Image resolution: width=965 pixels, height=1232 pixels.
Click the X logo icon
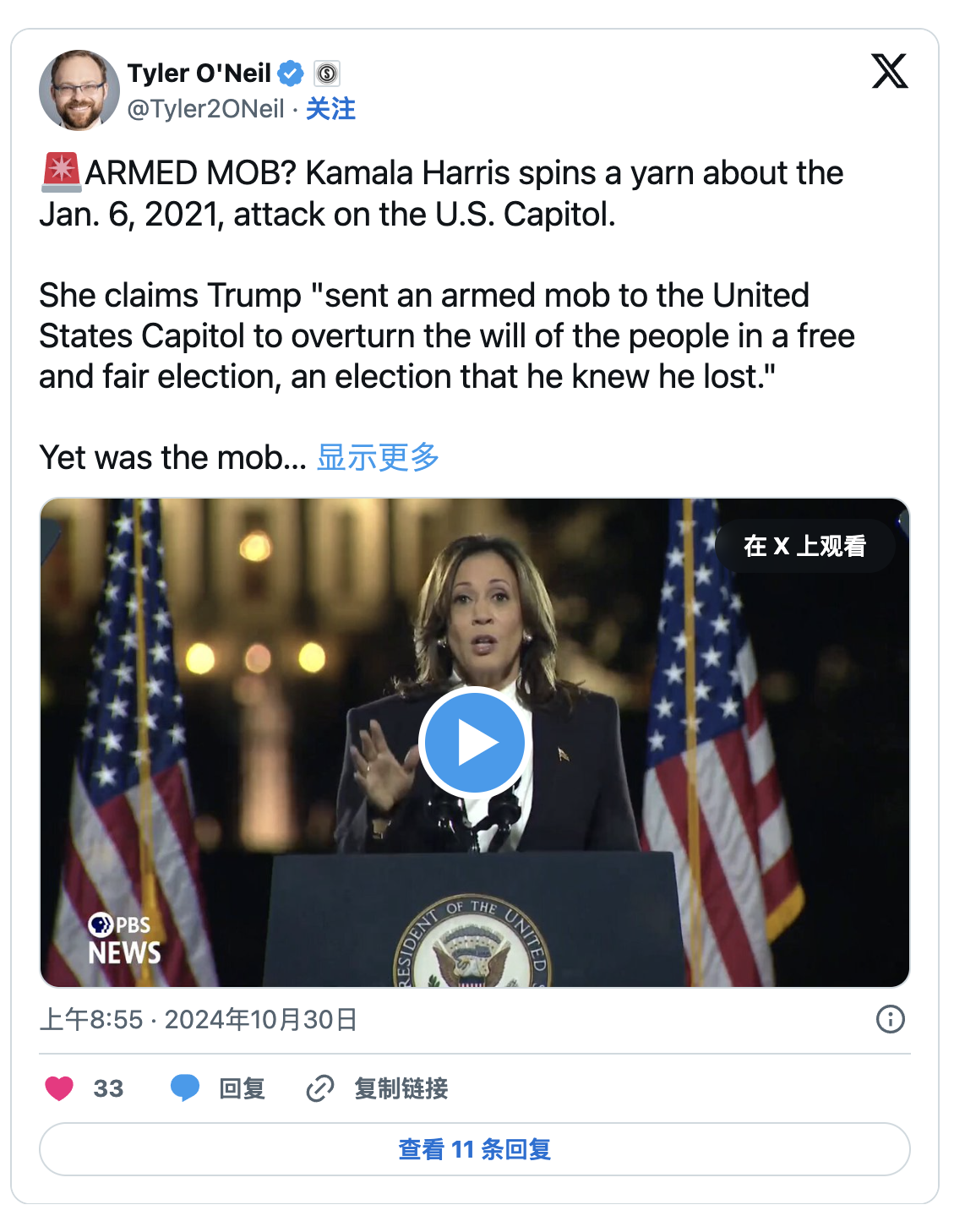(x=890, y=71)
